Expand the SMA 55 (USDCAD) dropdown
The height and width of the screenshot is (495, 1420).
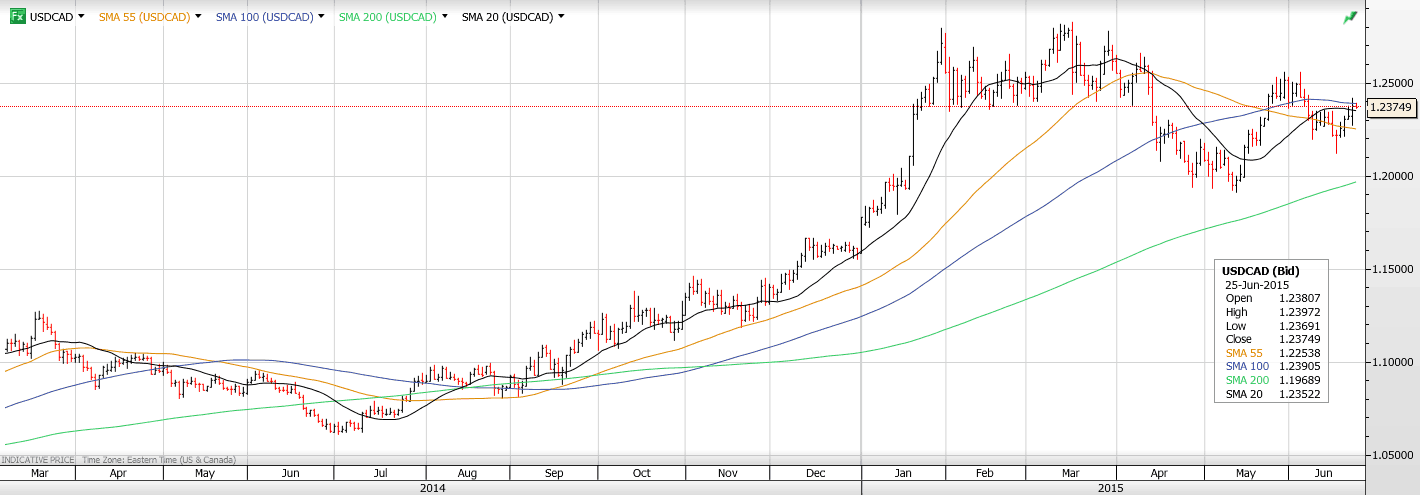198,17
